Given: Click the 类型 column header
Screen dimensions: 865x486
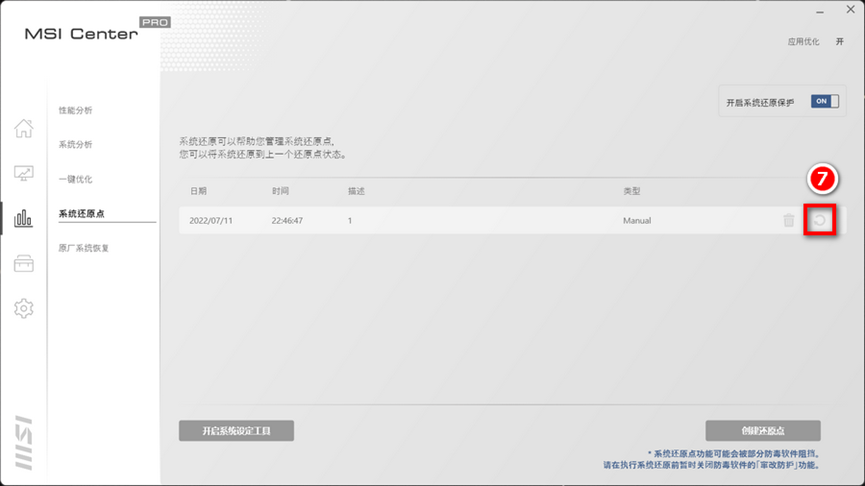Looking at the screenshot, I should 631,191.
